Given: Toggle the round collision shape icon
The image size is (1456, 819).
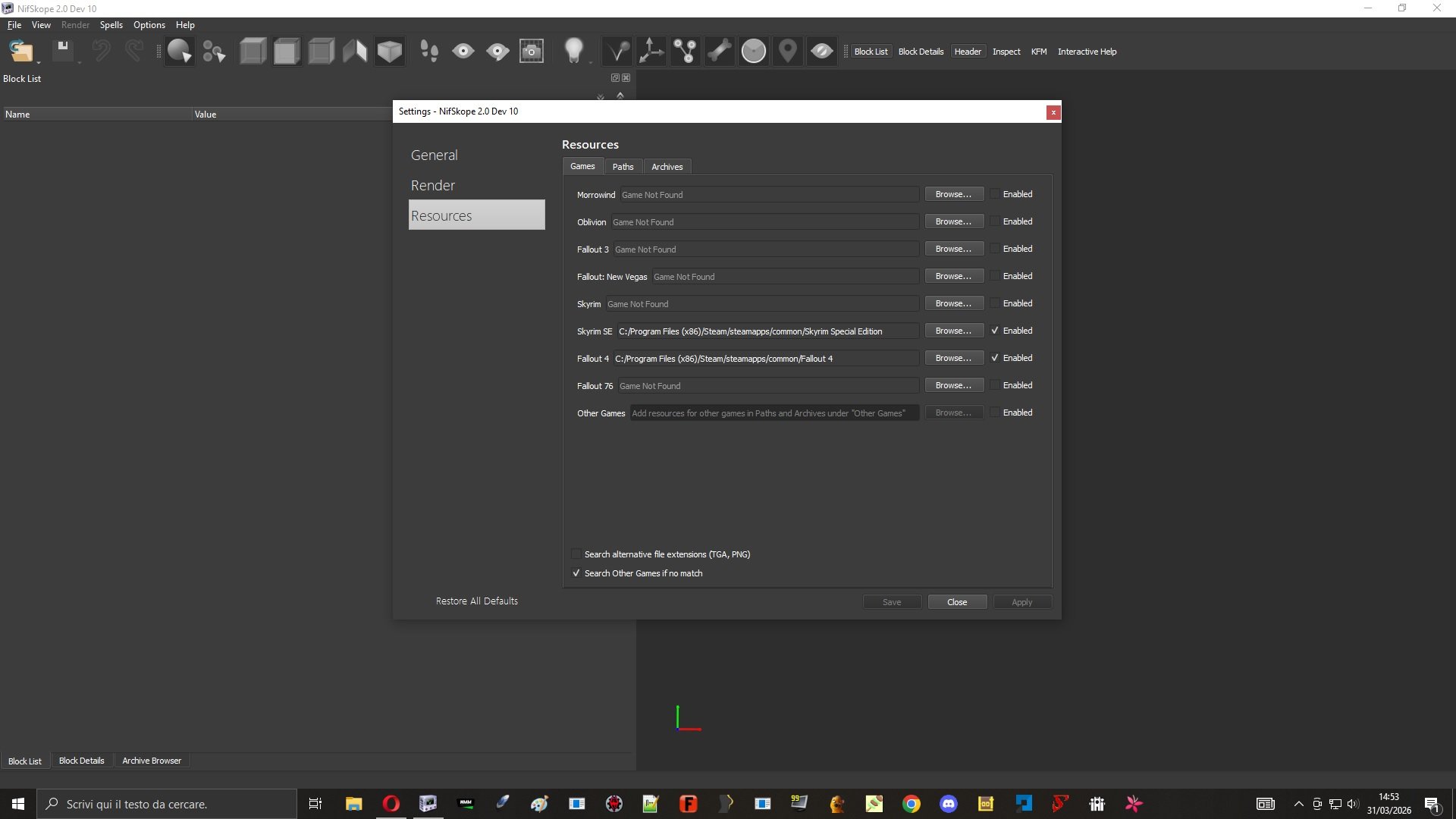Looking at the screenshot, I should tap(753, 52).
